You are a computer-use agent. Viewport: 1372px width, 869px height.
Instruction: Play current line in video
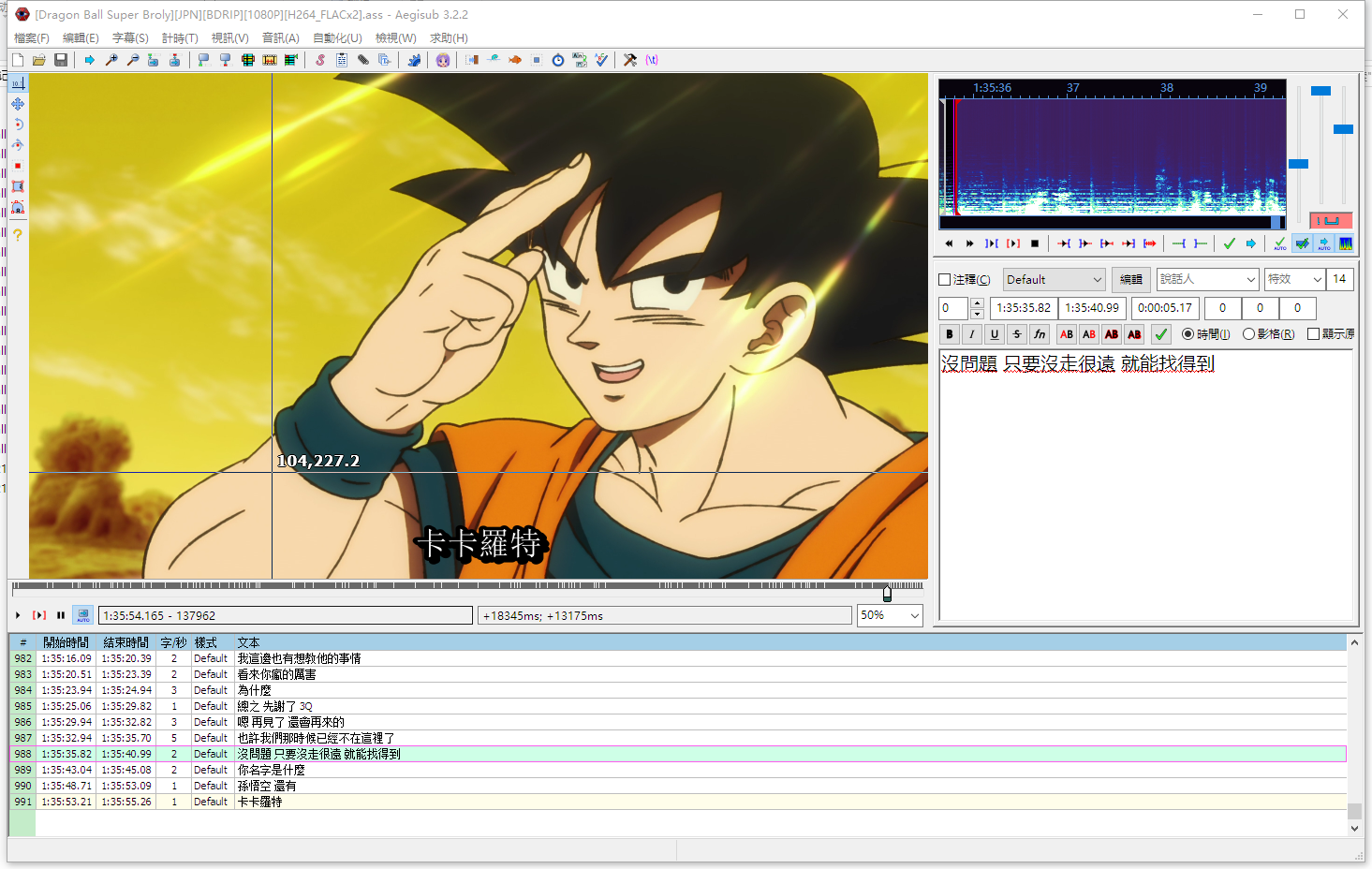tap(39, 615)
